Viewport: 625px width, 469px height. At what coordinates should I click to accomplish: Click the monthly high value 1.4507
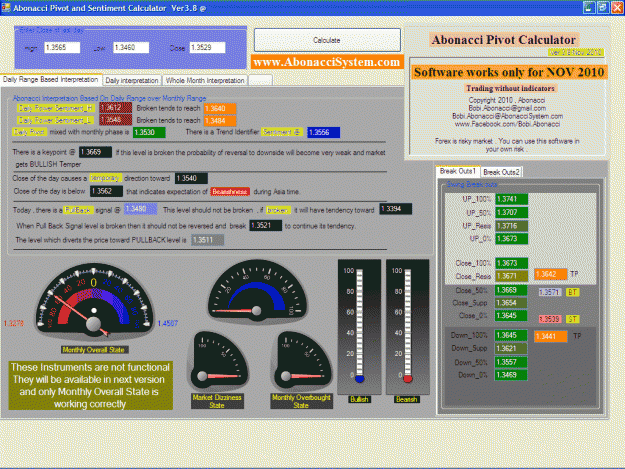[x=167, y=323]
